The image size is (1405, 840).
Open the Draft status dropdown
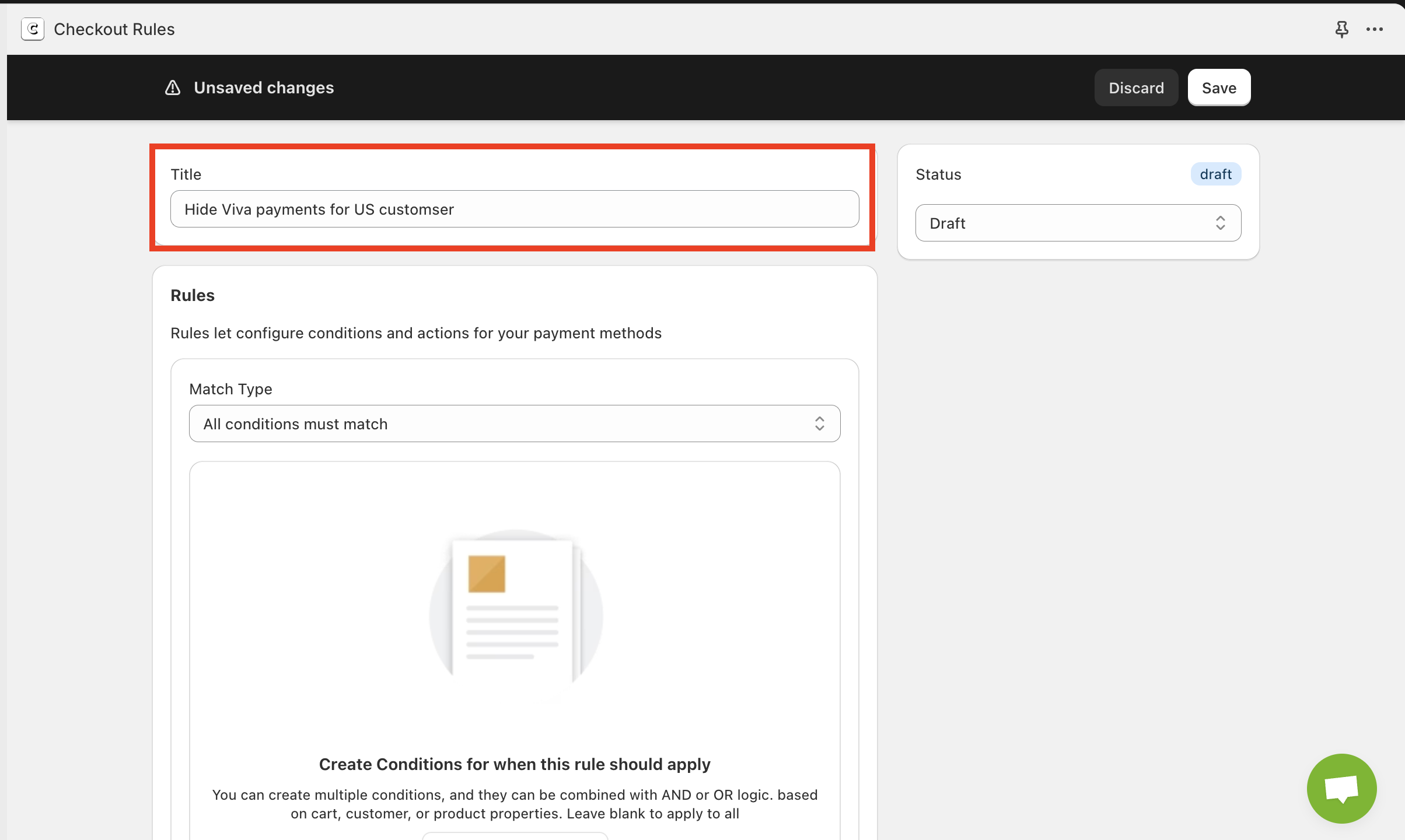point(1077,223)
